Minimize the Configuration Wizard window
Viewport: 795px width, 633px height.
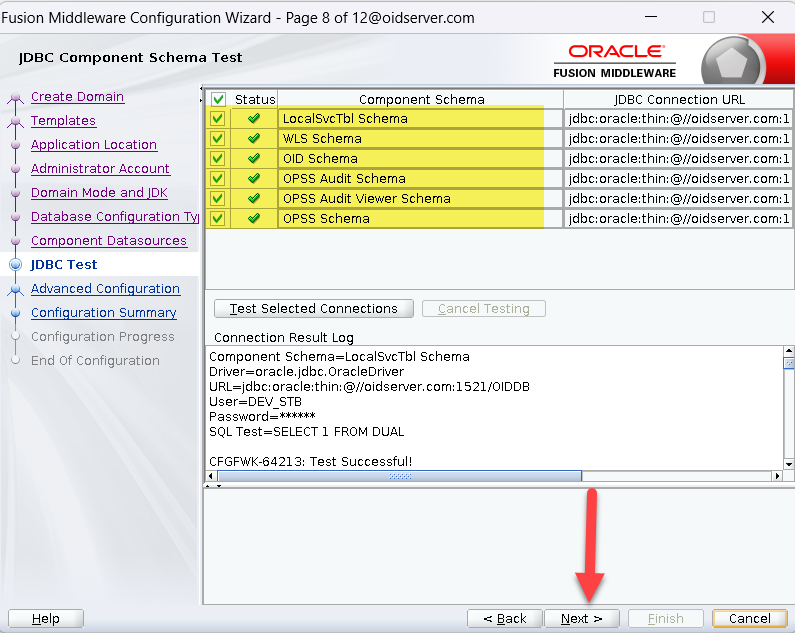[x=651, y=17]
